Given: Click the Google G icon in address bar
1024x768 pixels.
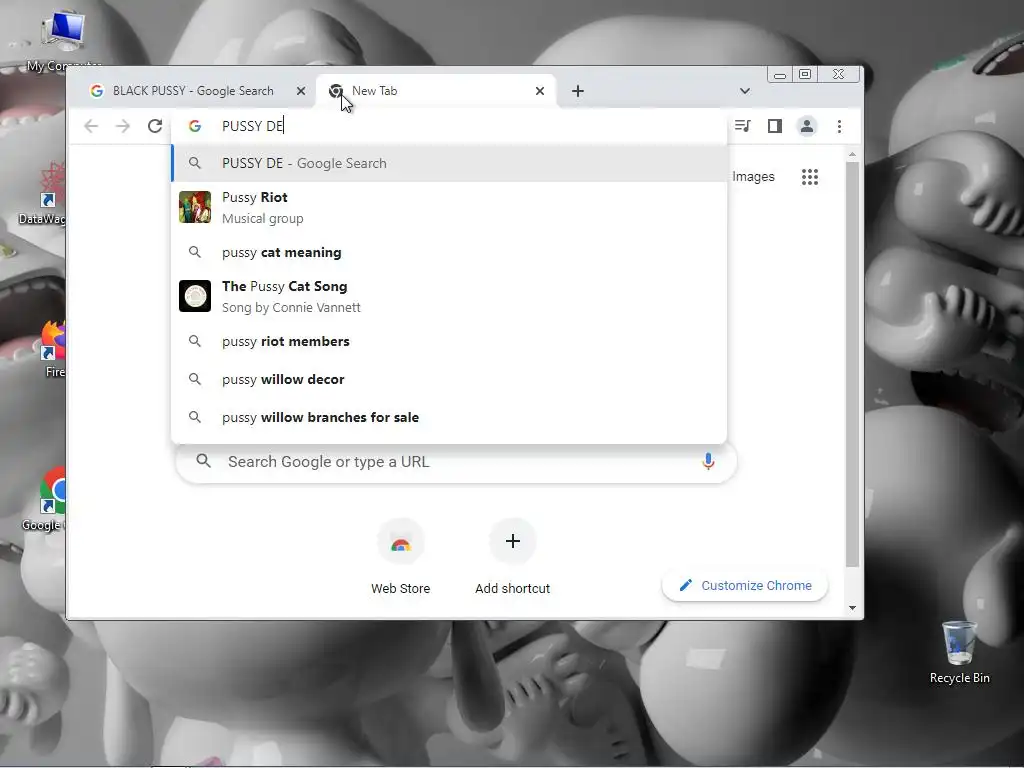Looking at the screenshot, I should [195, 126].
